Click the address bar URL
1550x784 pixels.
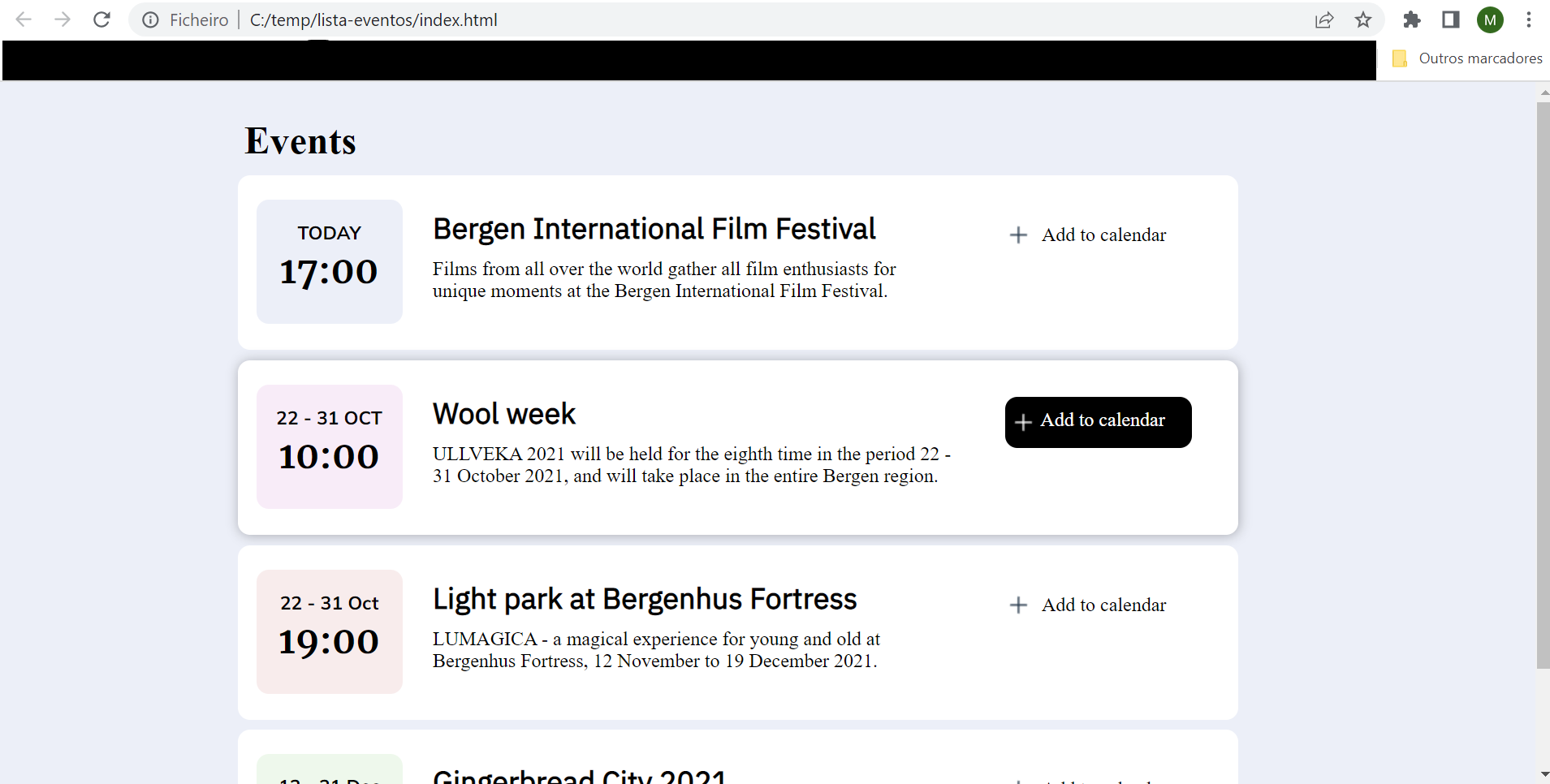click(x=373, y=19)
